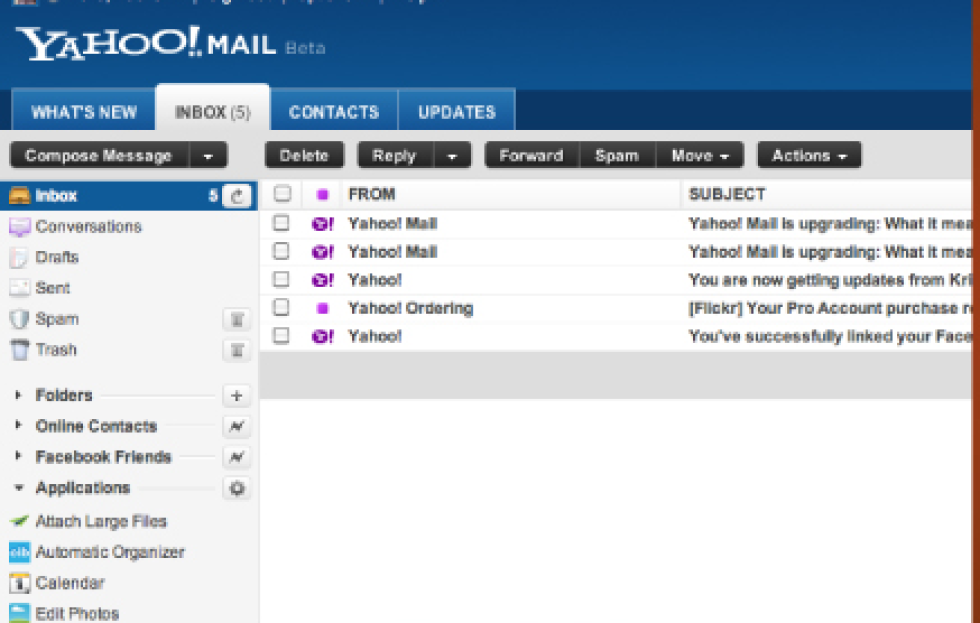Click the Forward button
980x623 pixels.
pyautogui.click(x=531, y=156)
